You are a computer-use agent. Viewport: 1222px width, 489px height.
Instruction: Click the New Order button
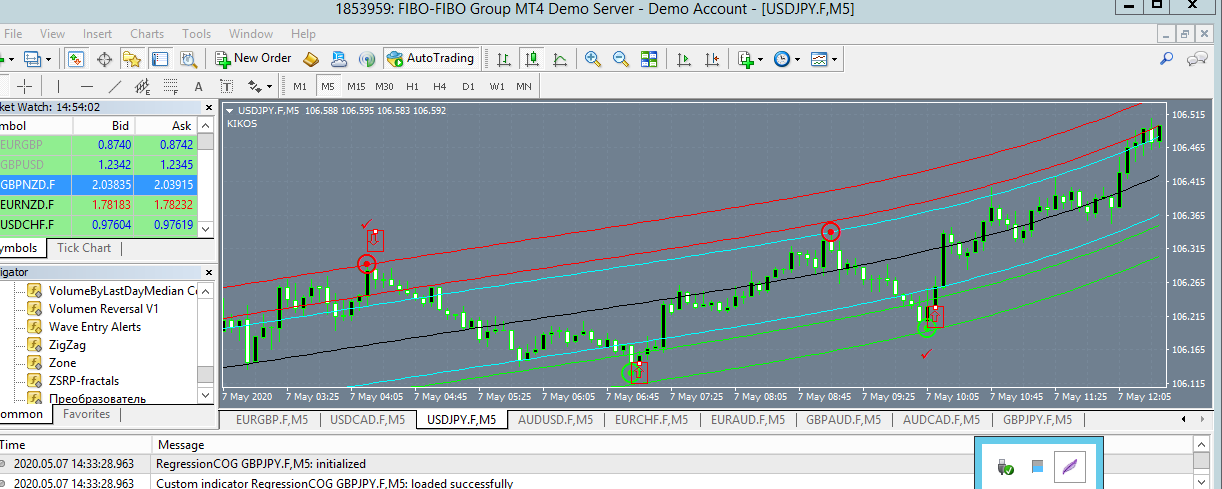(253, 59)
